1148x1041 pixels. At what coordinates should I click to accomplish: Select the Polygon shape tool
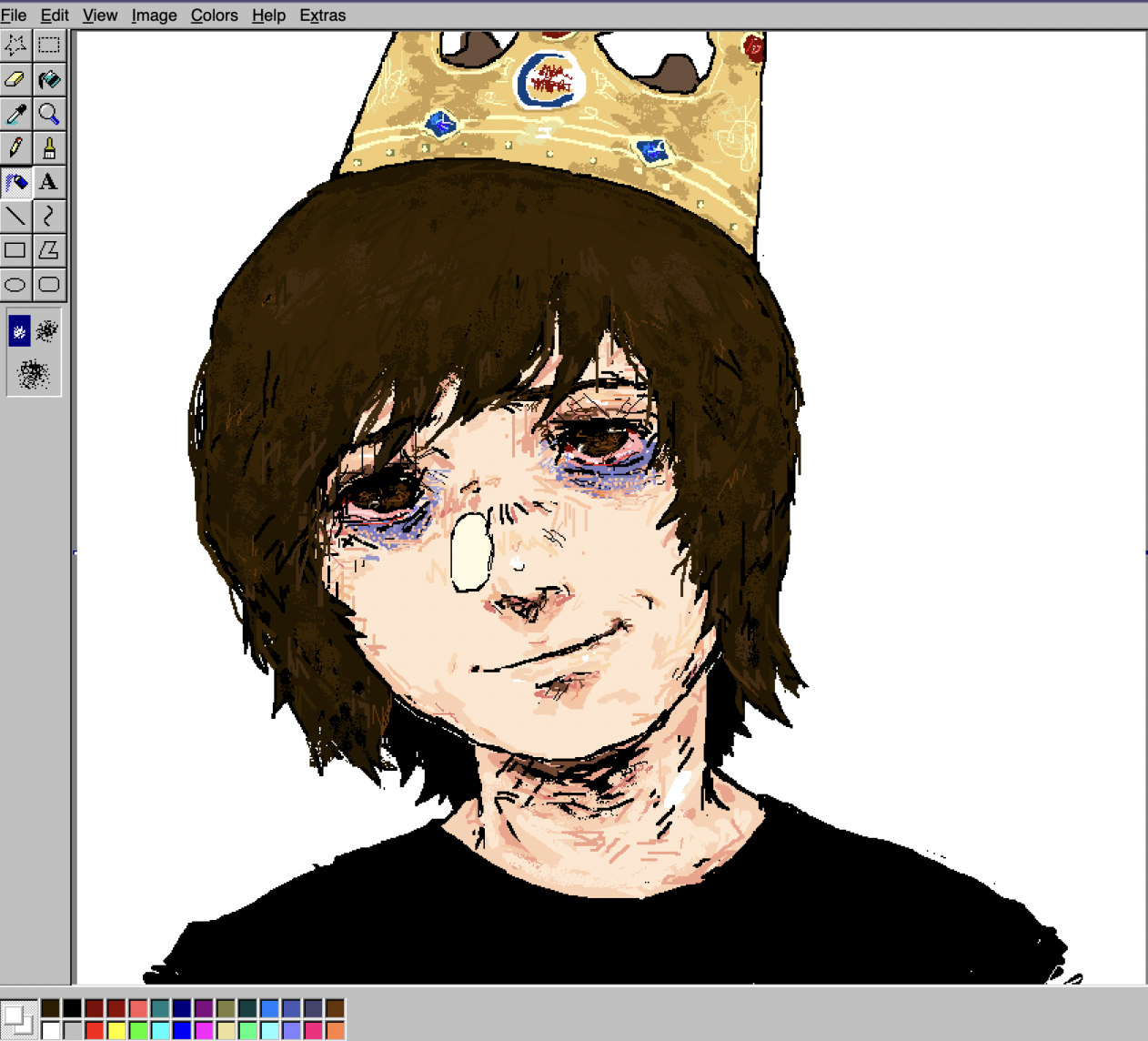tap(49, 250)
